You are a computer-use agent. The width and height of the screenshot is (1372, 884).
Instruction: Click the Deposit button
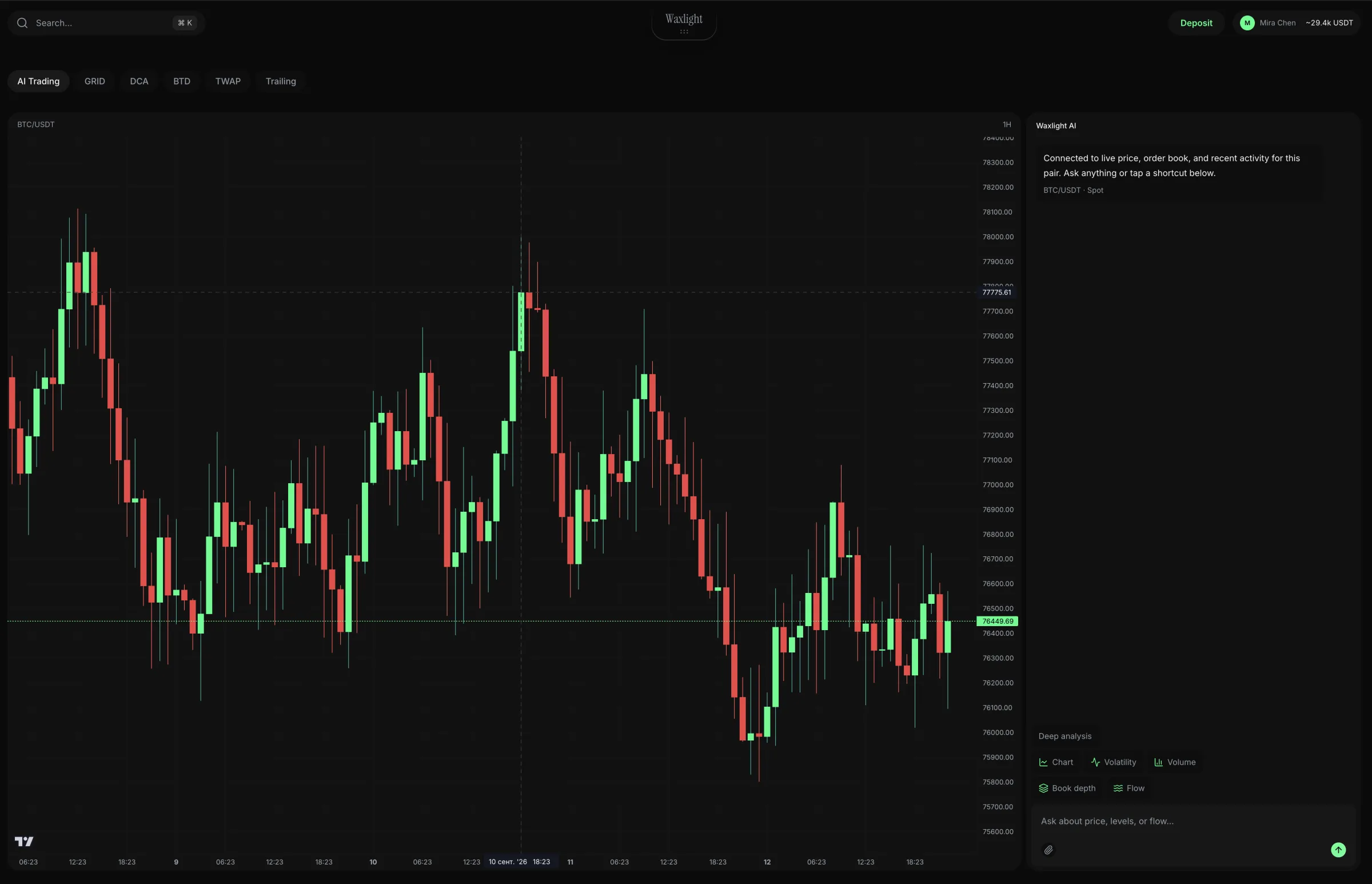tap(1196, 23)
